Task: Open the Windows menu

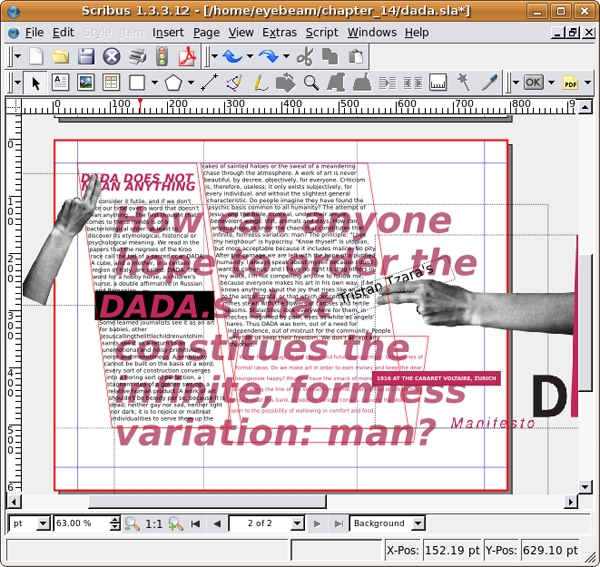Action: pos(372,33)
